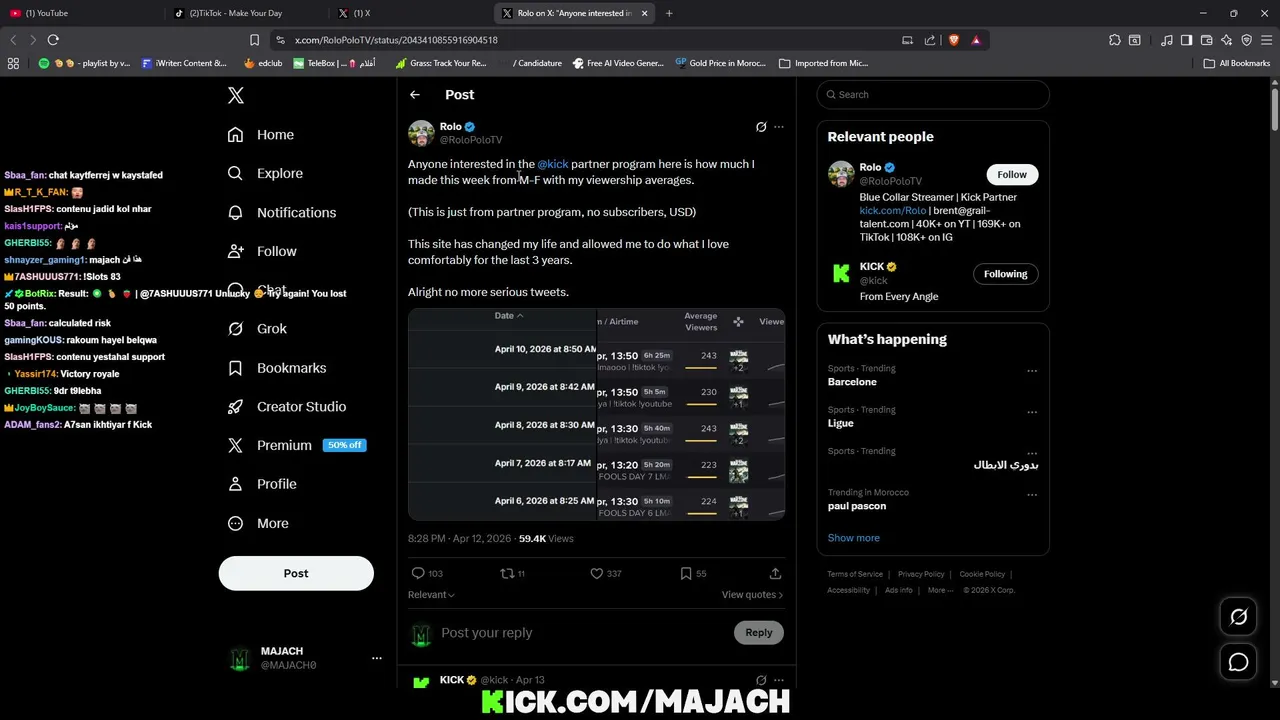
Task: Switch to the TikTok - Make Your Day tab
Action: click(x=244, y=13)
